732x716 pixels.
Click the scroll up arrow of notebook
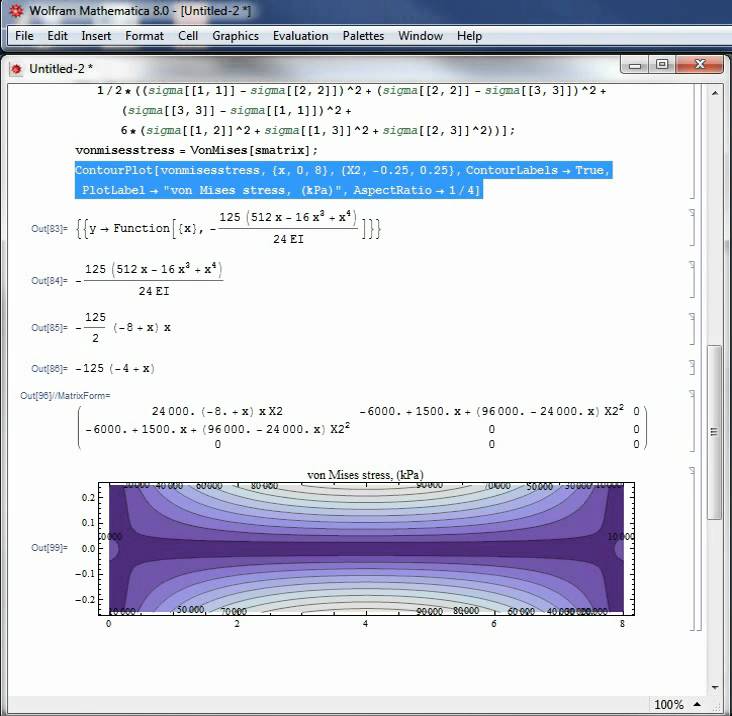pyautogui.click(x=715, y=92)
